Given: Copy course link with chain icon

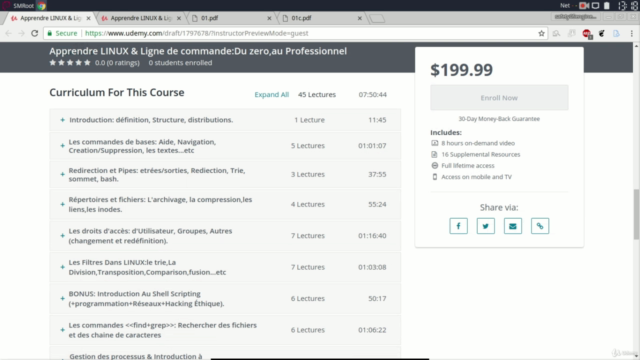Looking at the screenshot, I should tap(540, 226).
